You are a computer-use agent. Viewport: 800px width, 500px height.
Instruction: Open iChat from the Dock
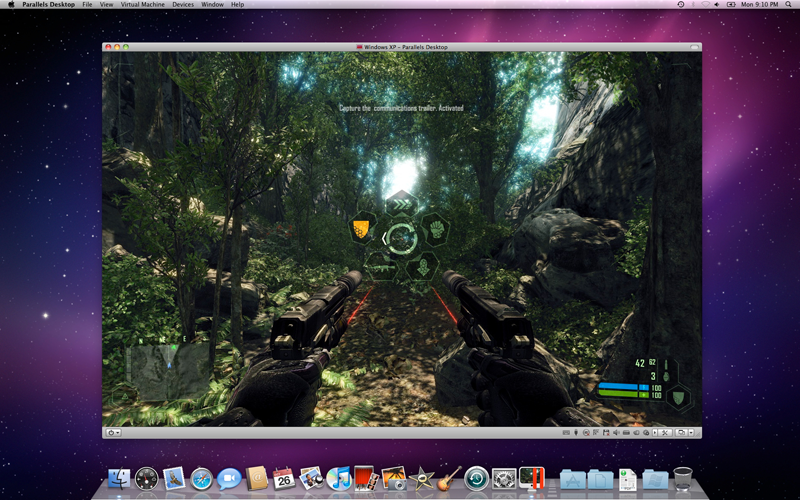click(229, 479)
